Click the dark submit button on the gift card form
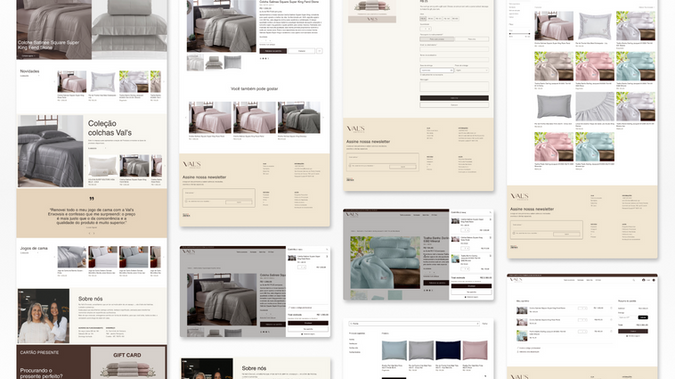The image size is (675, 379). 454,98
